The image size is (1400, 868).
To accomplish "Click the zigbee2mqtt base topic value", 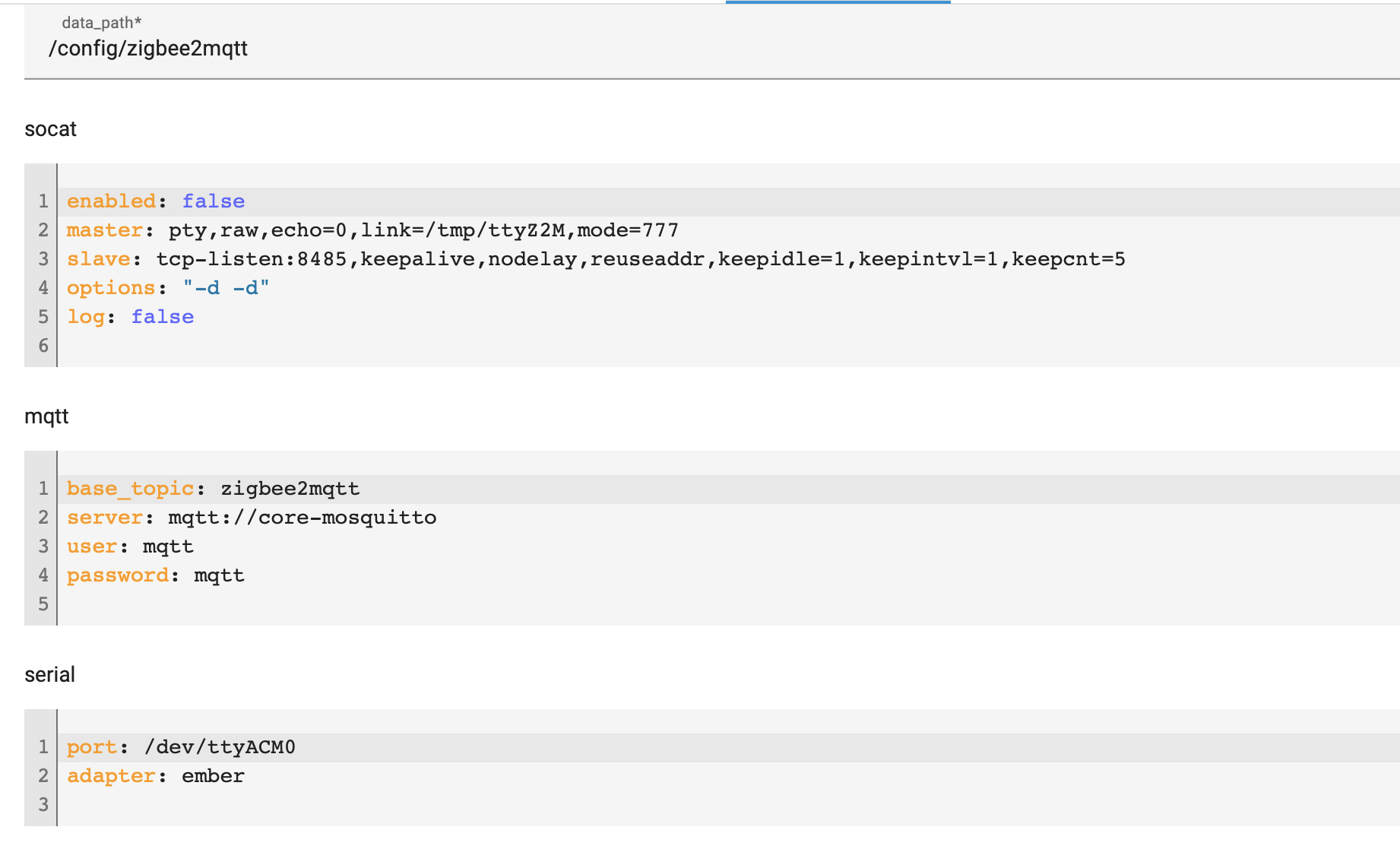I will click(290, 489).
